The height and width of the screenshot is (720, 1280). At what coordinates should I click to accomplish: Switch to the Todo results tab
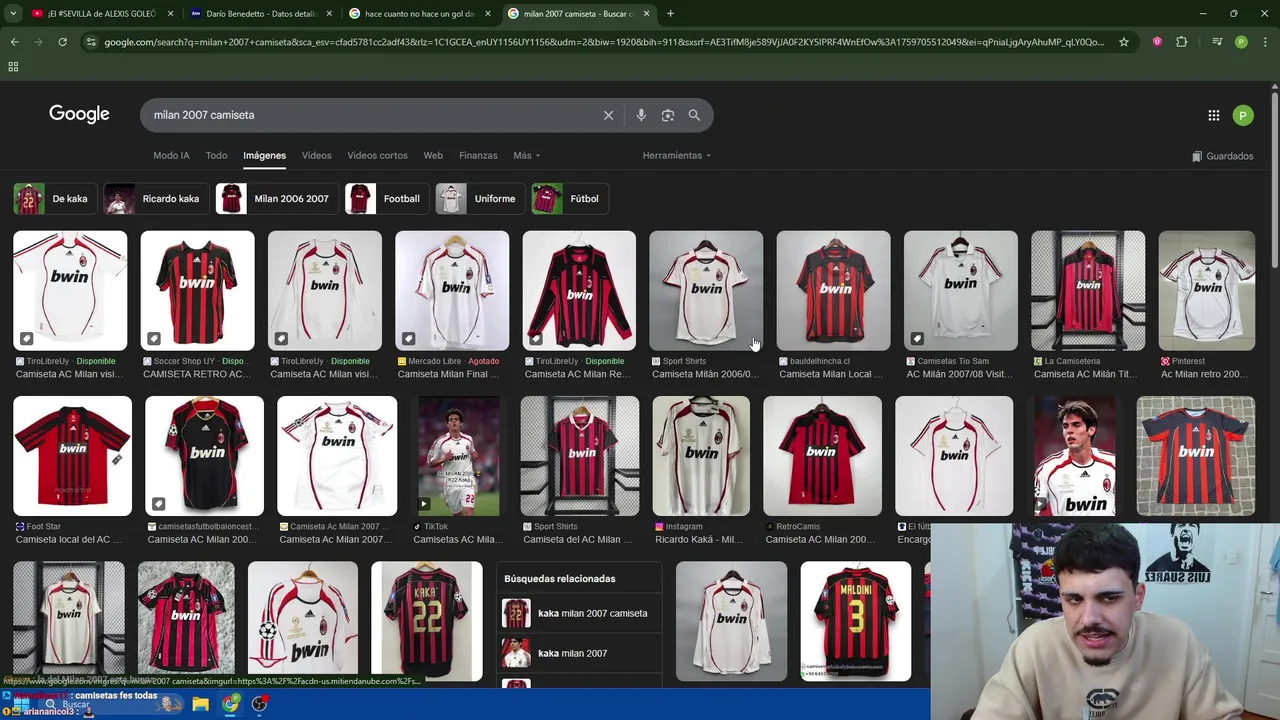[x=216, y=155]
